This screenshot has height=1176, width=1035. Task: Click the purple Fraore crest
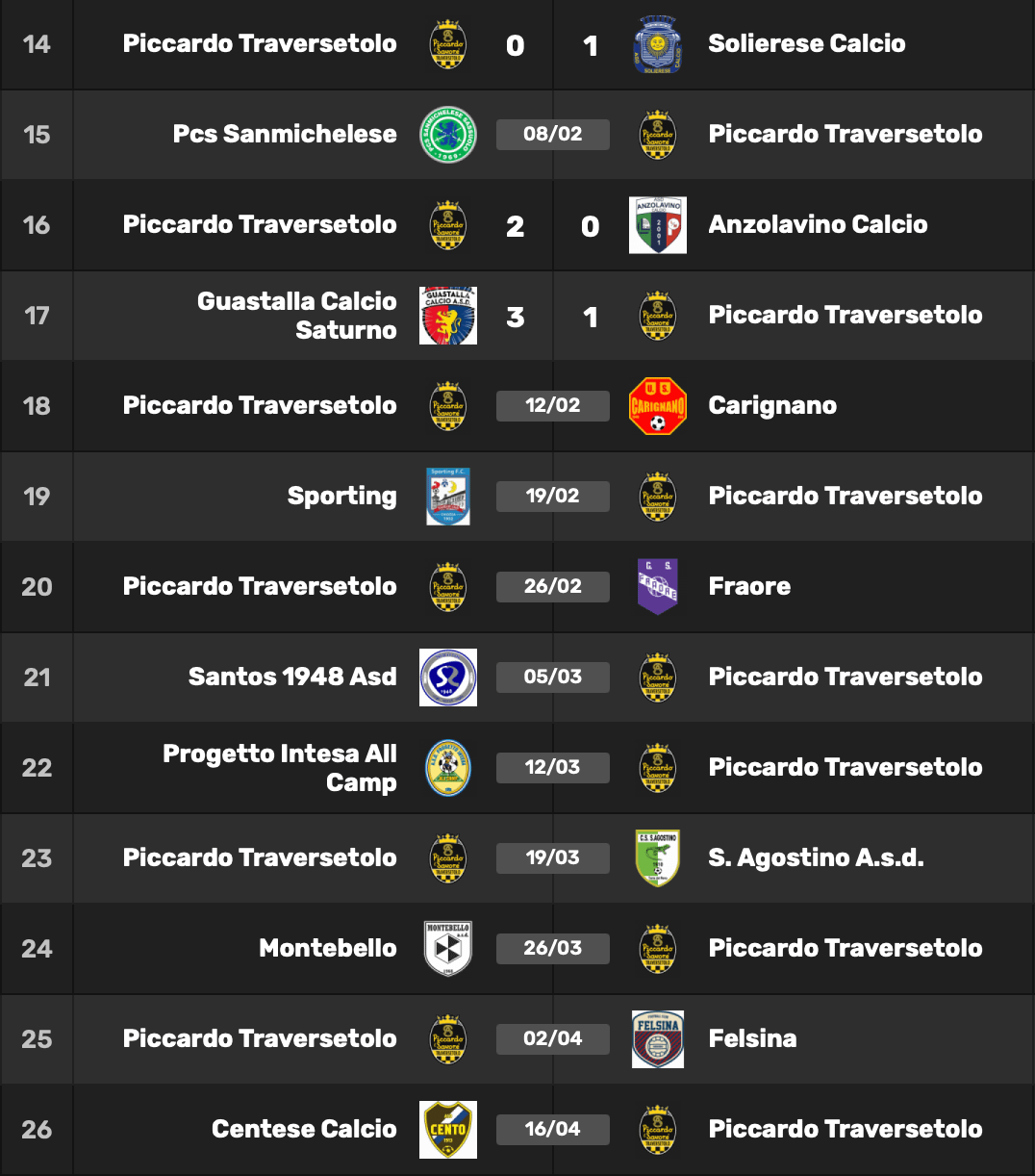click(658, 587)
